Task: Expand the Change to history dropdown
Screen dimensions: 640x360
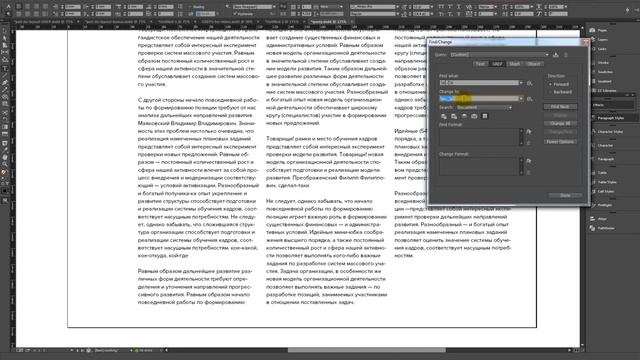Action: click(521, 99)
